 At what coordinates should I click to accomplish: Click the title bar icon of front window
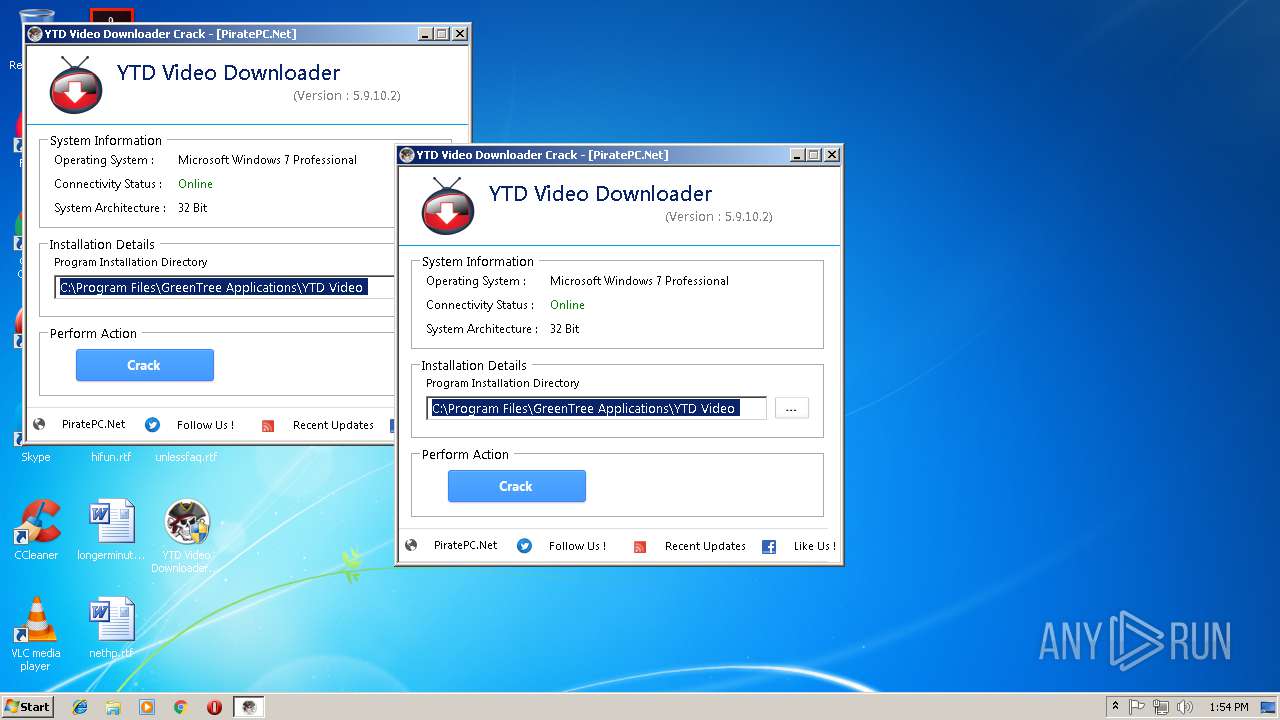406,155
